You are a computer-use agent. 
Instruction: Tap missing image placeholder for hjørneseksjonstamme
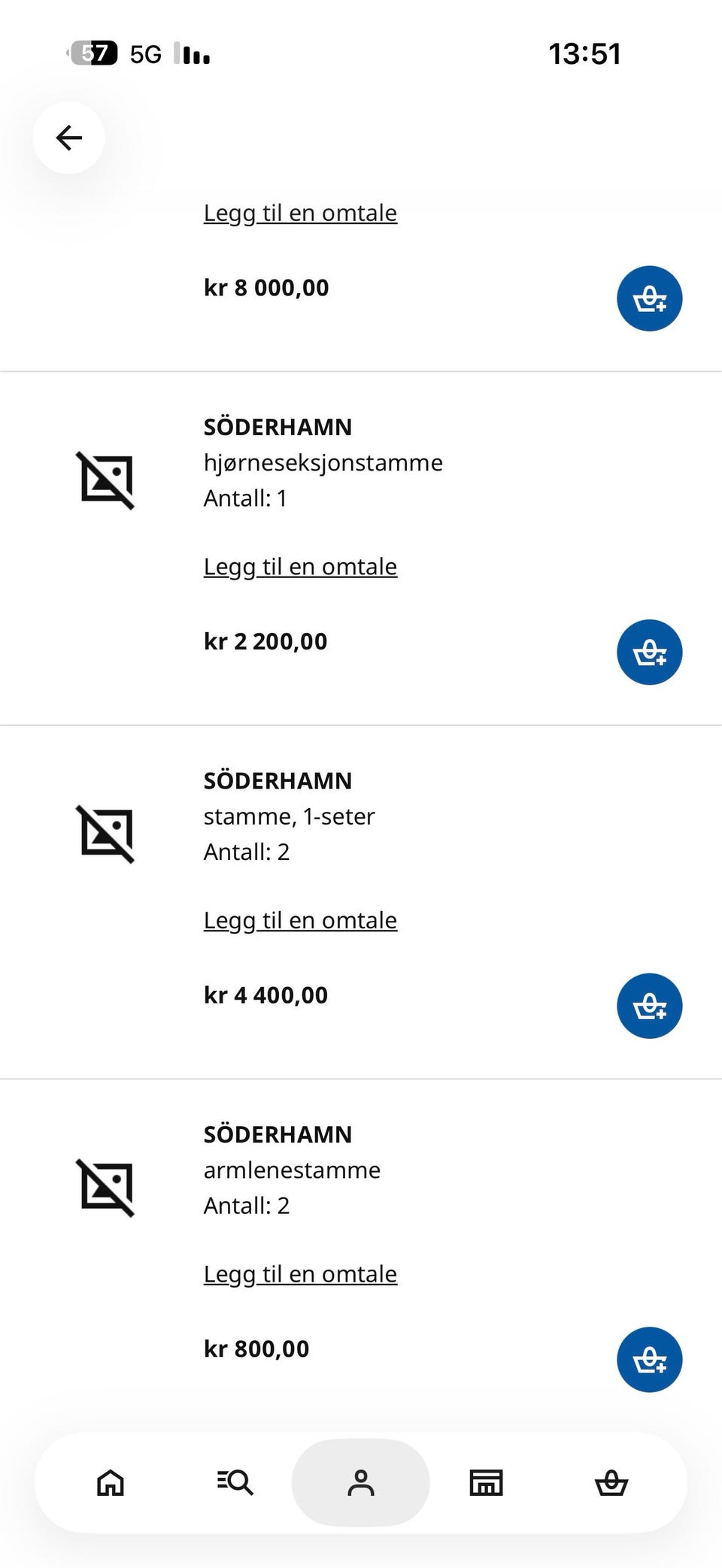105,480
